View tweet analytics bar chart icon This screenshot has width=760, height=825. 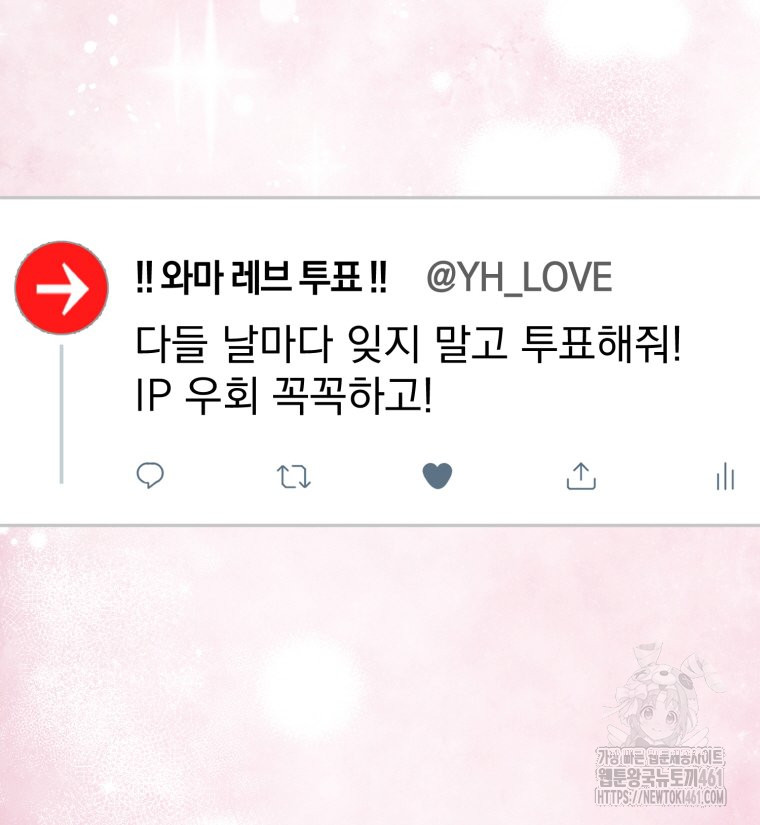[x=725, y=476]
